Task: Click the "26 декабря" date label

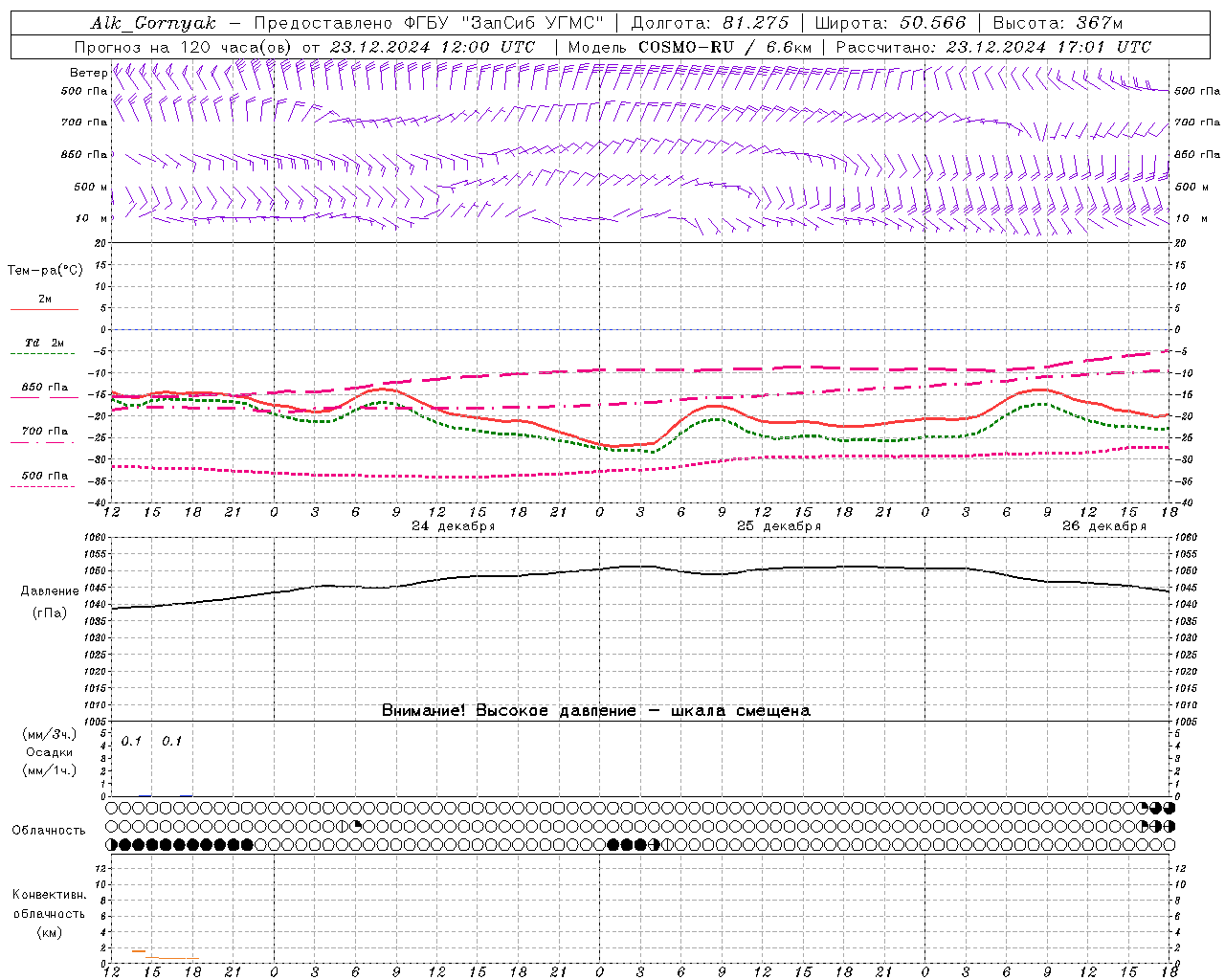Action: [1103, 526]
